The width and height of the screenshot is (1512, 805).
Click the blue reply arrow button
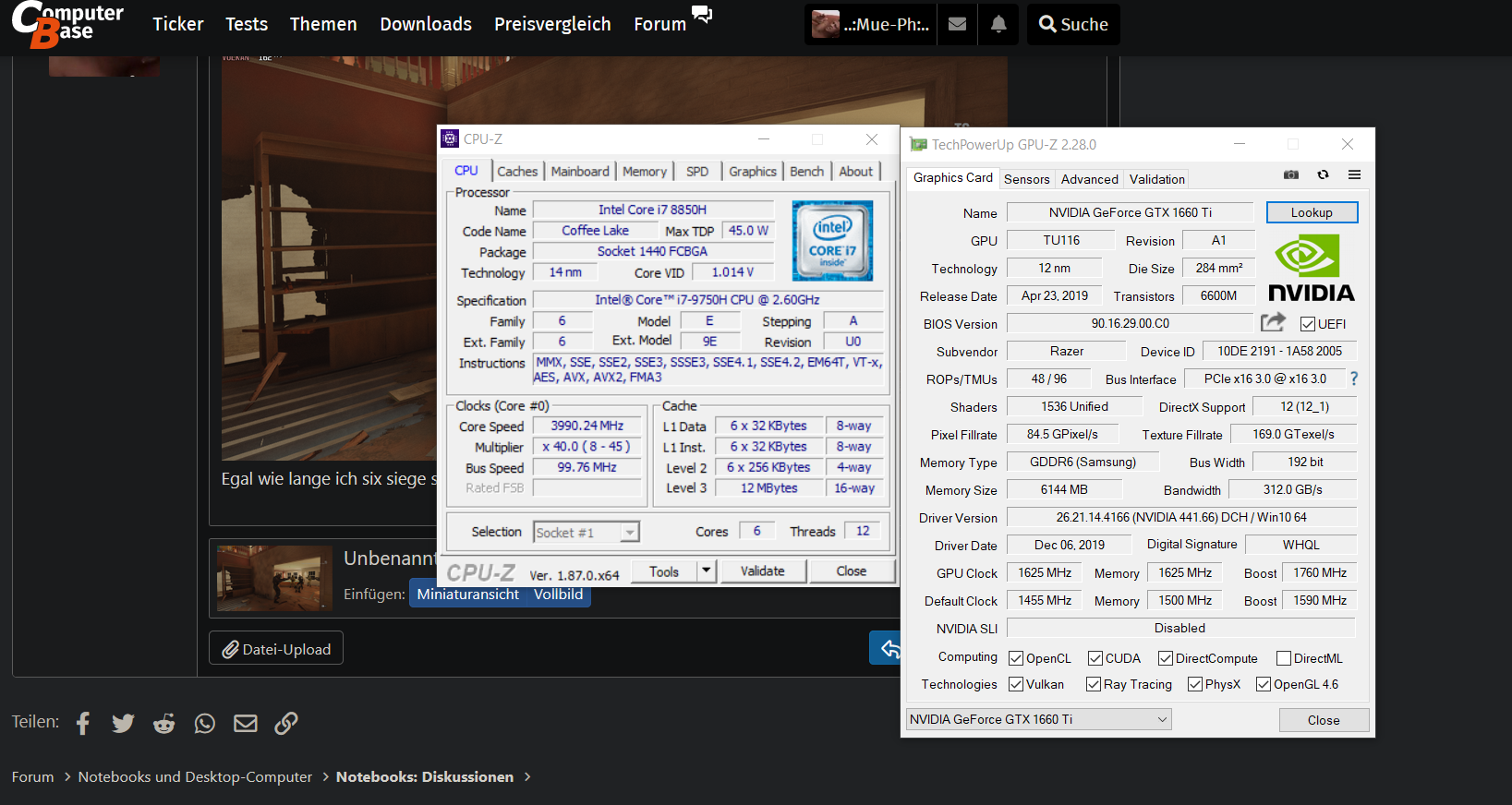pos(886,648)
